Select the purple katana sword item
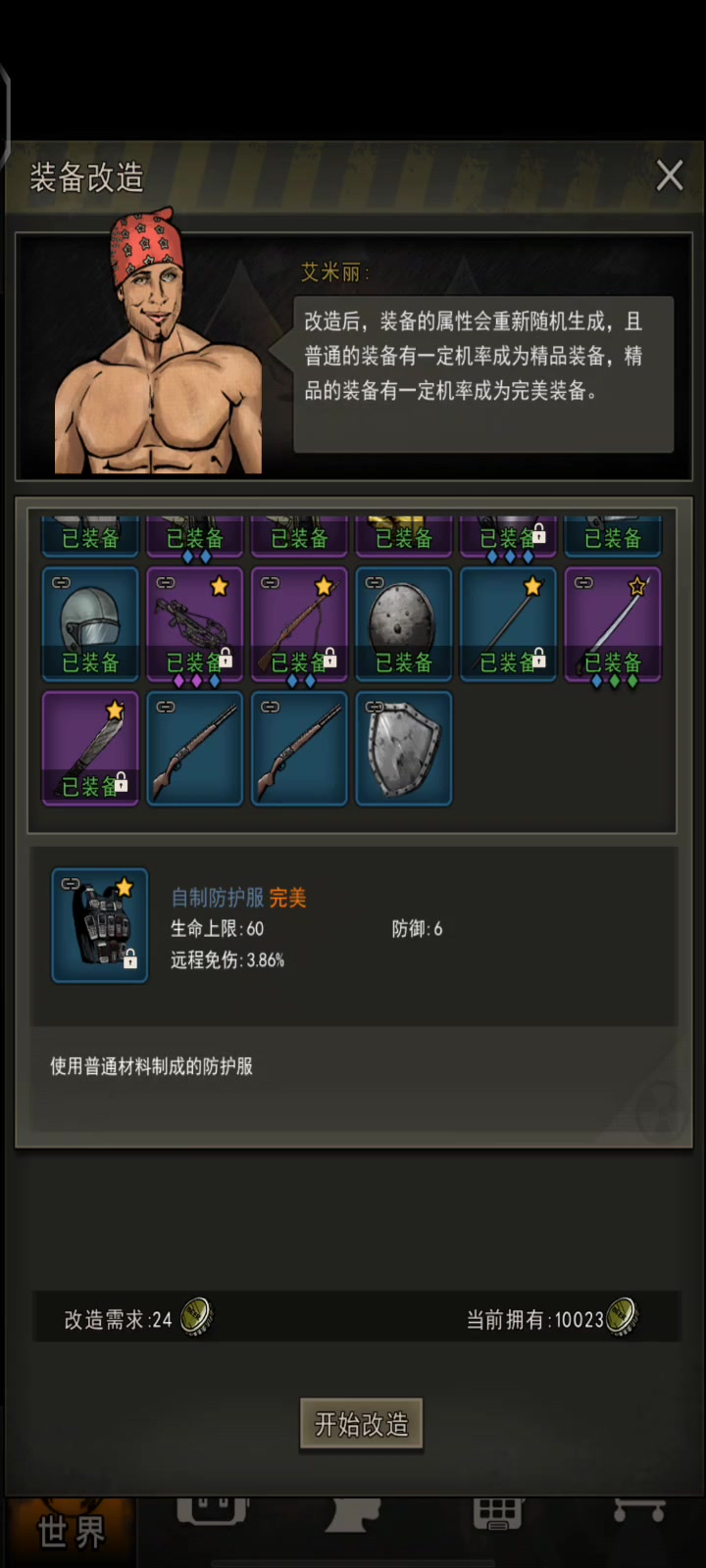The height and width of the screenshot is (1568, 706). (x=613, y=623)
